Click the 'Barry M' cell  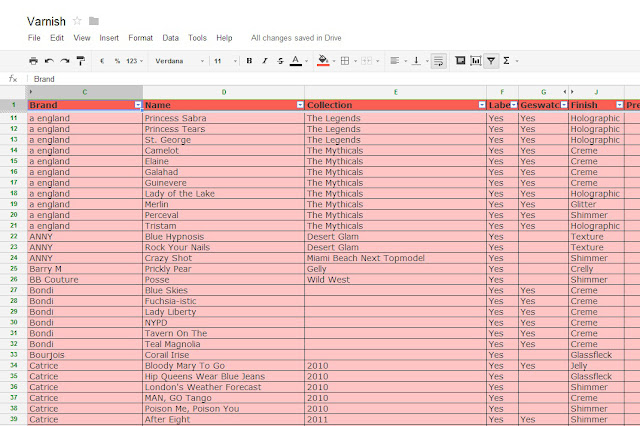tap(85, 269)
